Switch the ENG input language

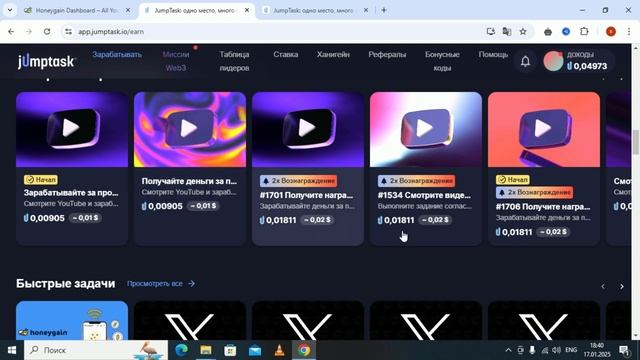point(571,350)
